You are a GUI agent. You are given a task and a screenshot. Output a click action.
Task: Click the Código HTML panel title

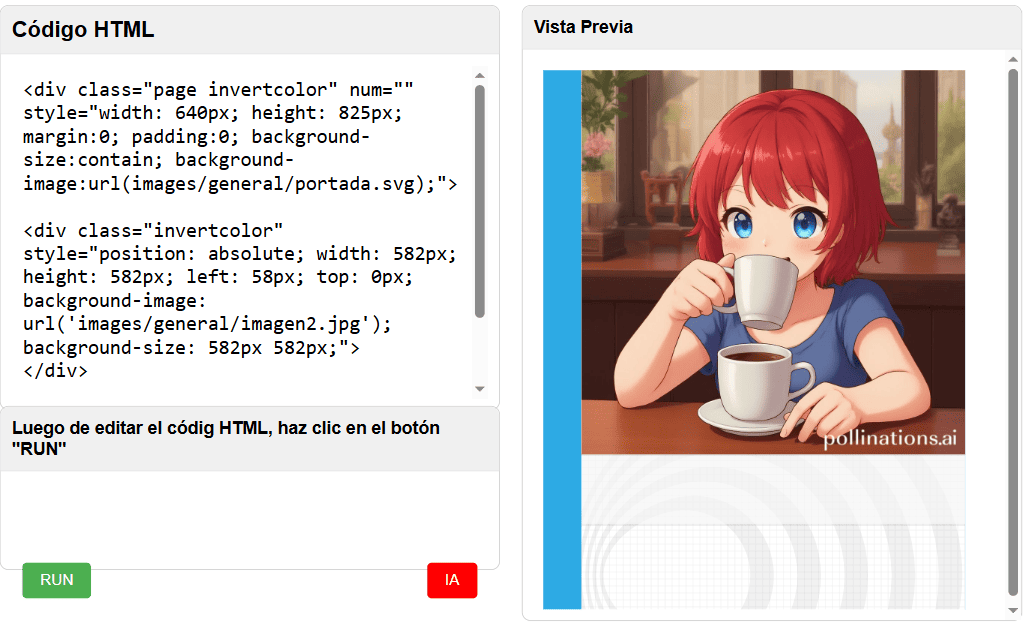83,30
